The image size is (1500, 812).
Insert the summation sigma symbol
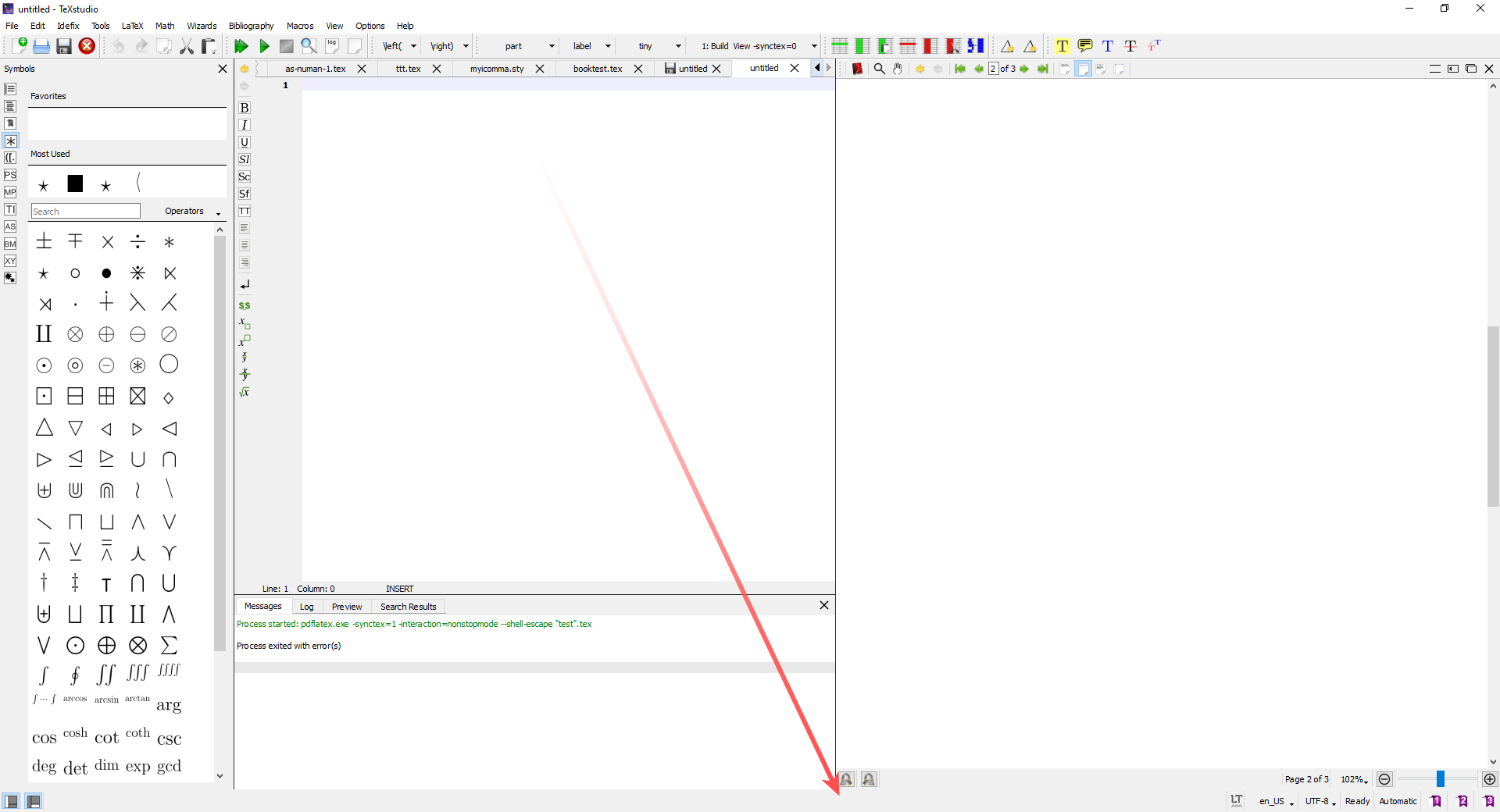click(169, 645)
